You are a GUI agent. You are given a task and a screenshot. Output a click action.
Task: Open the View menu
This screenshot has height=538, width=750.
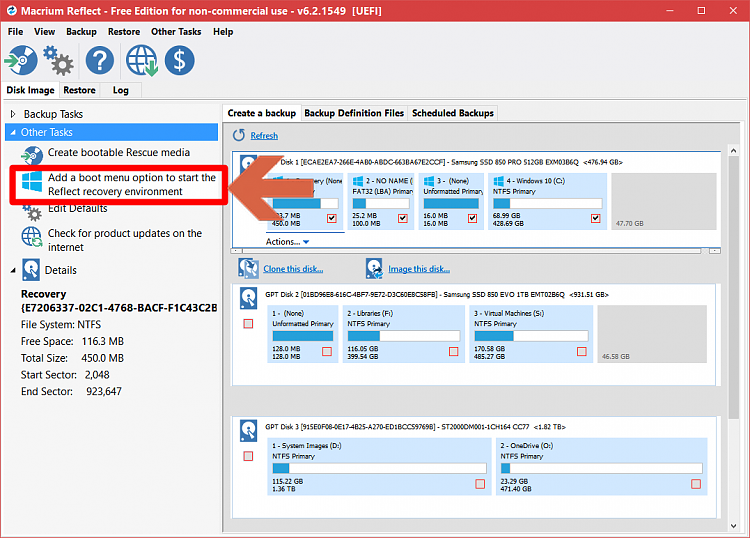point(44,32)
